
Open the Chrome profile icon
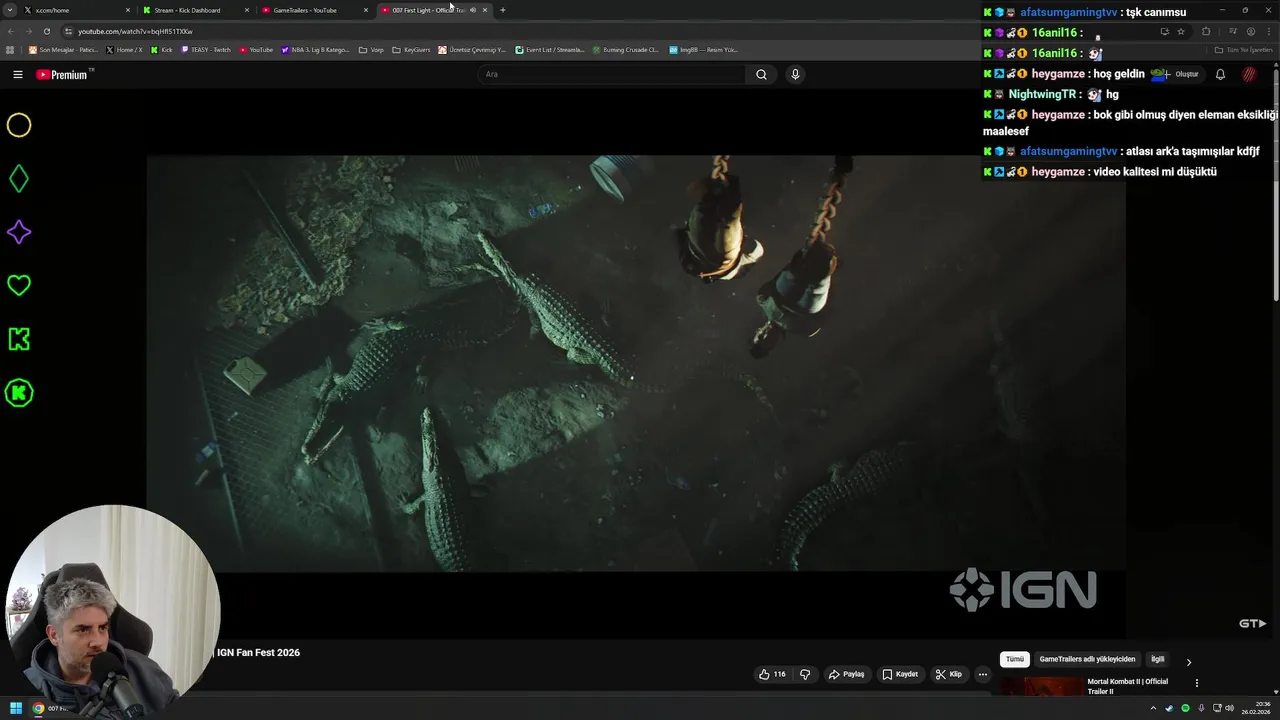[1251, 31]
